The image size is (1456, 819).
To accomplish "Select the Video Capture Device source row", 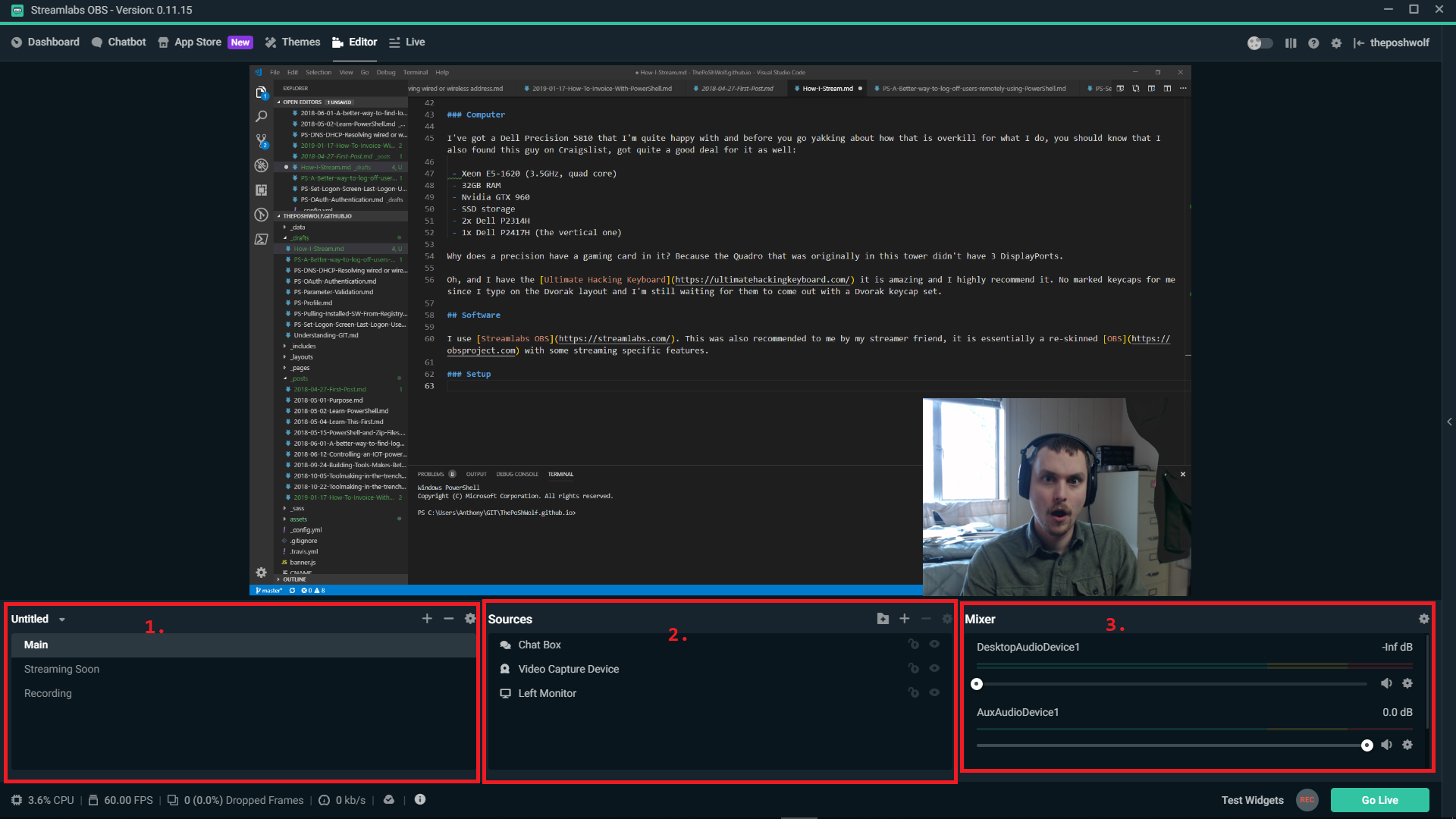I will tap(719, 669).
